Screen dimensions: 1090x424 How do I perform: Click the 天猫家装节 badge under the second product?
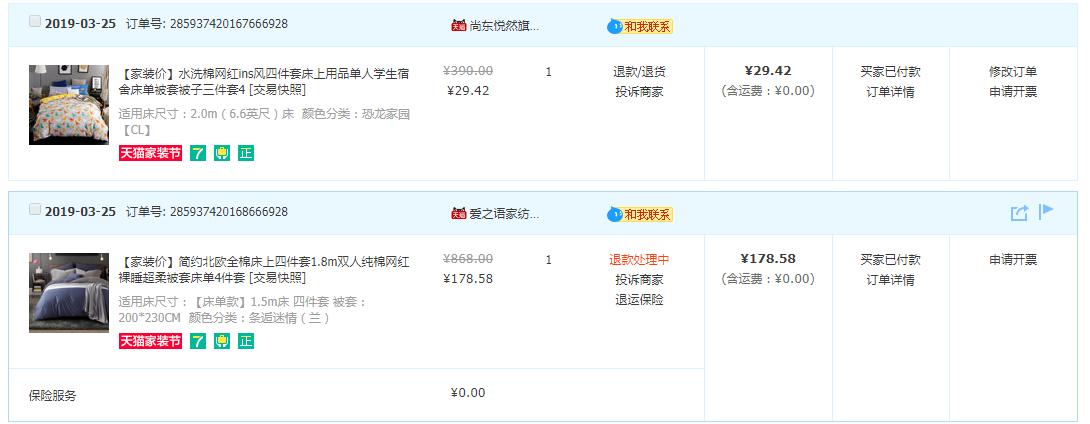pyautogui.click(x=150, y=341)
